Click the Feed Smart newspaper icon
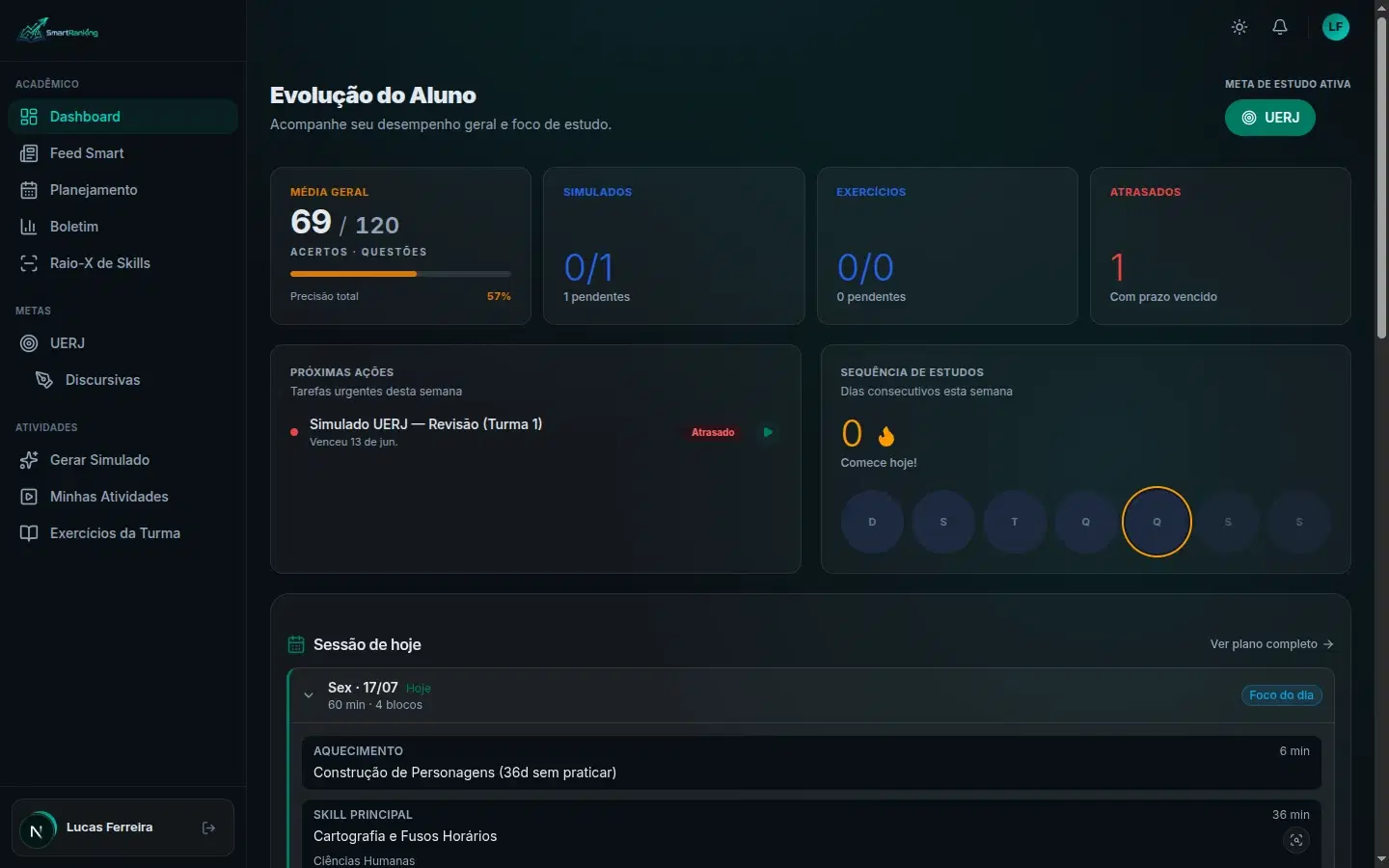 click(29, 153)
